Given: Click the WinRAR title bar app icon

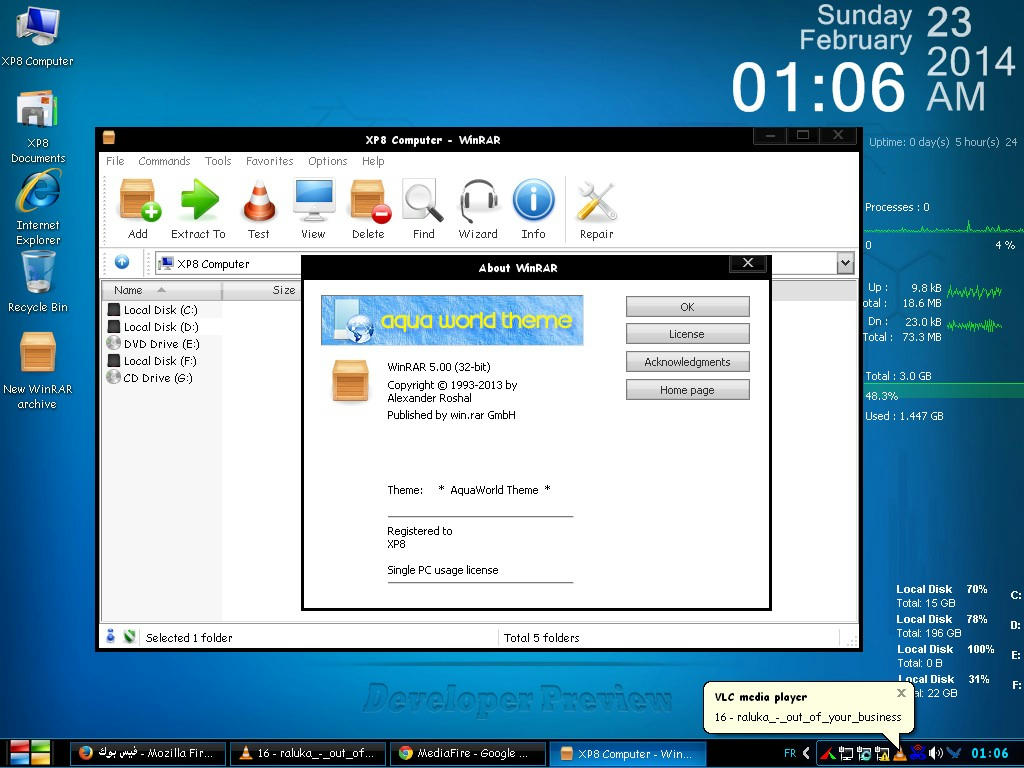Looking at the screenshot, I should coord(109,137).
